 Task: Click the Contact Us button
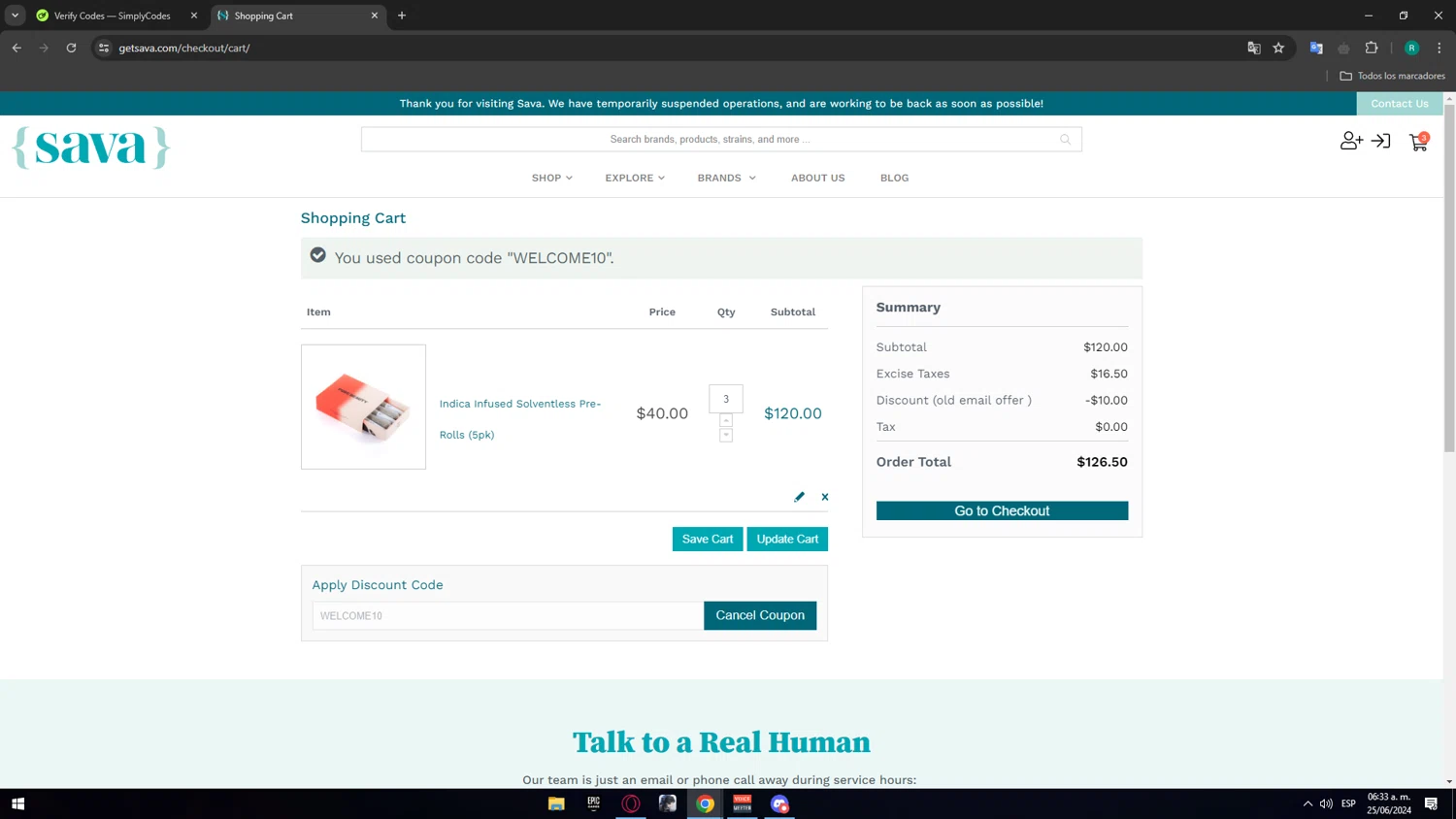(x=1400, y=104)
